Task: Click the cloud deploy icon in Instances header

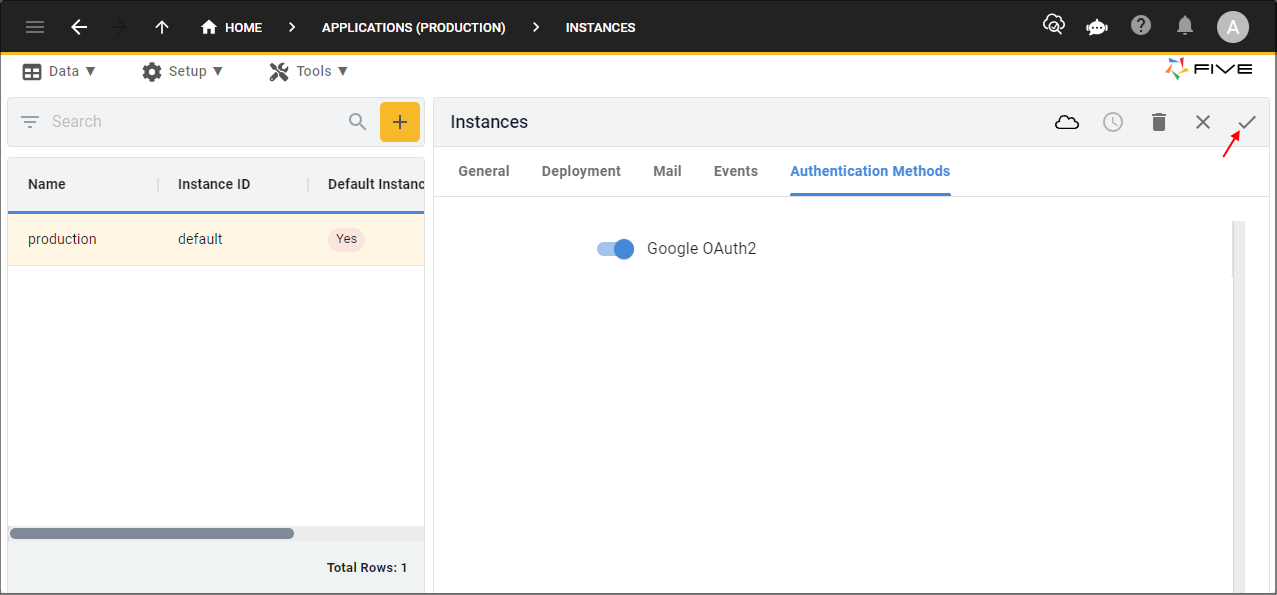Action: pos(1067,122)
